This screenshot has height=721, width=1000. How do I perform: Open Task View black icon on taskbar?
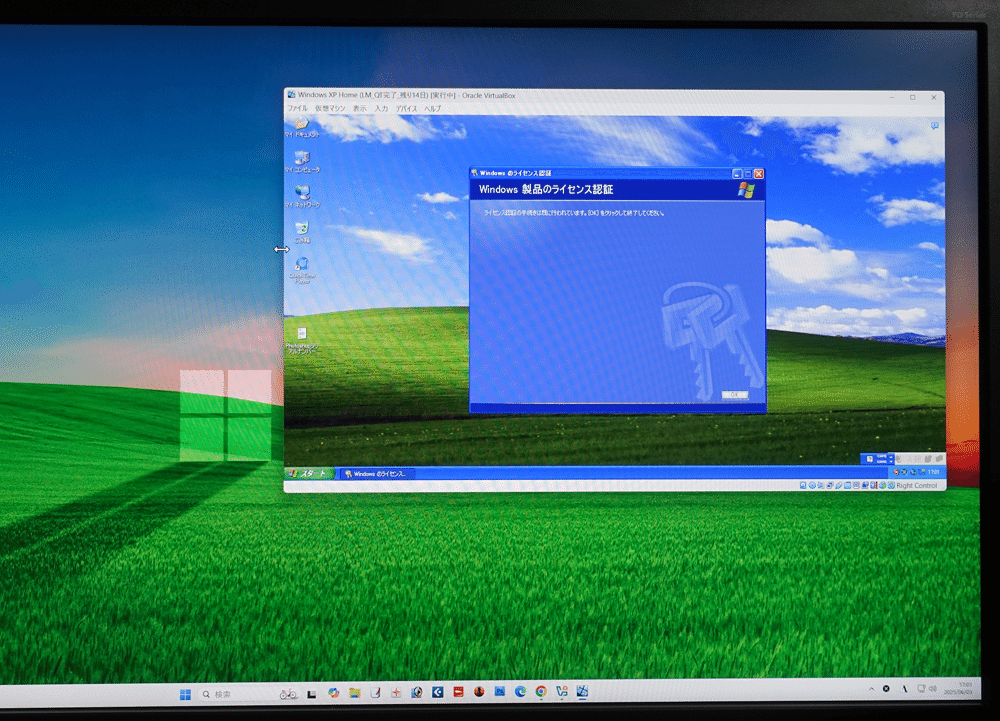pos(311,694)
